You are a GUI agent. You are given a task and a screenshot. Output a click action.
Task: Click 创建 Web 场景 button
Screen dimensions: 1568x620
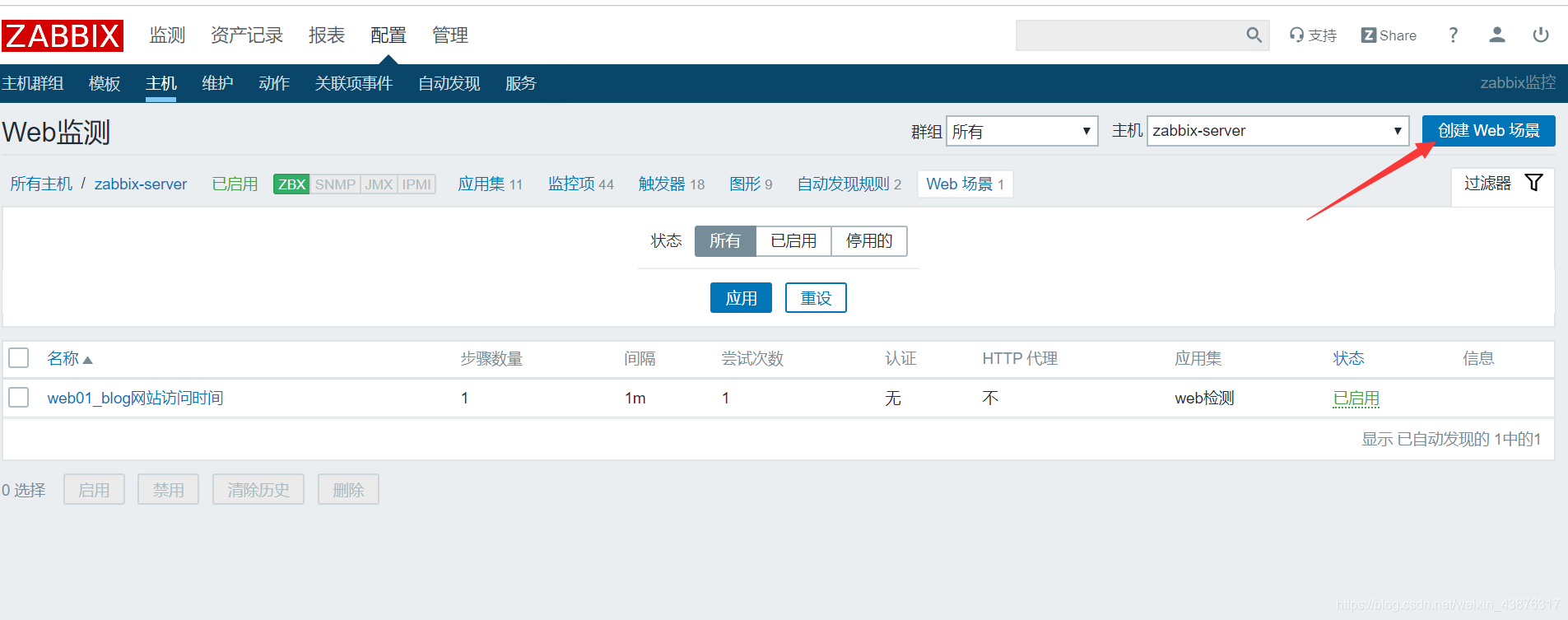(1488, 131)
